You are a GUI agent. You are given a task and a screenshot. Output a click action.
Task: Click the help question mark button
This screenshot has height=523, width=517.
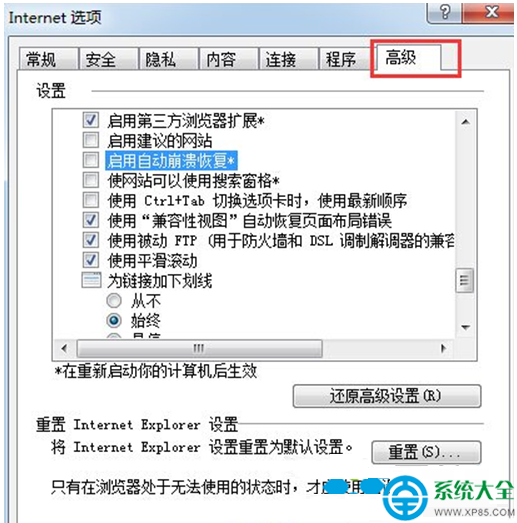point(444,13)
